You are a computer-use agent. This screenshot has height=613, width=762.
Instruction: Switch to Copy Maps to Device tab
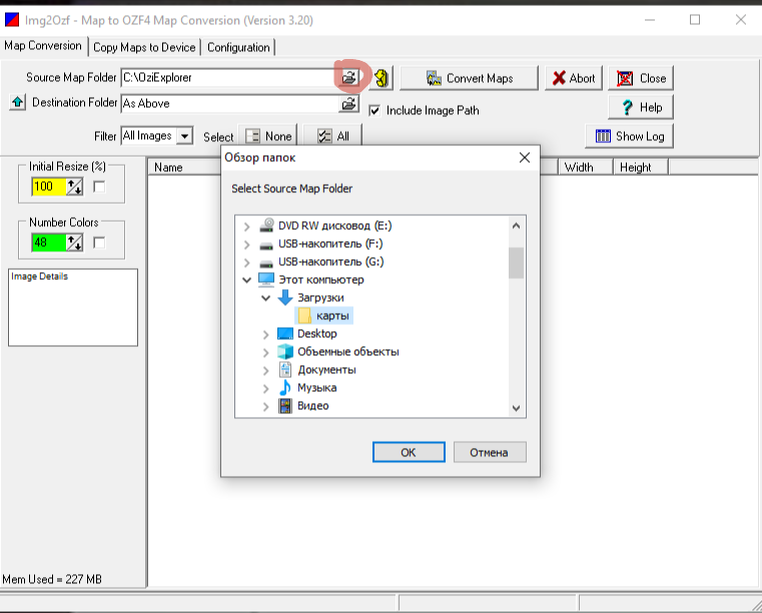pos(145,47)
